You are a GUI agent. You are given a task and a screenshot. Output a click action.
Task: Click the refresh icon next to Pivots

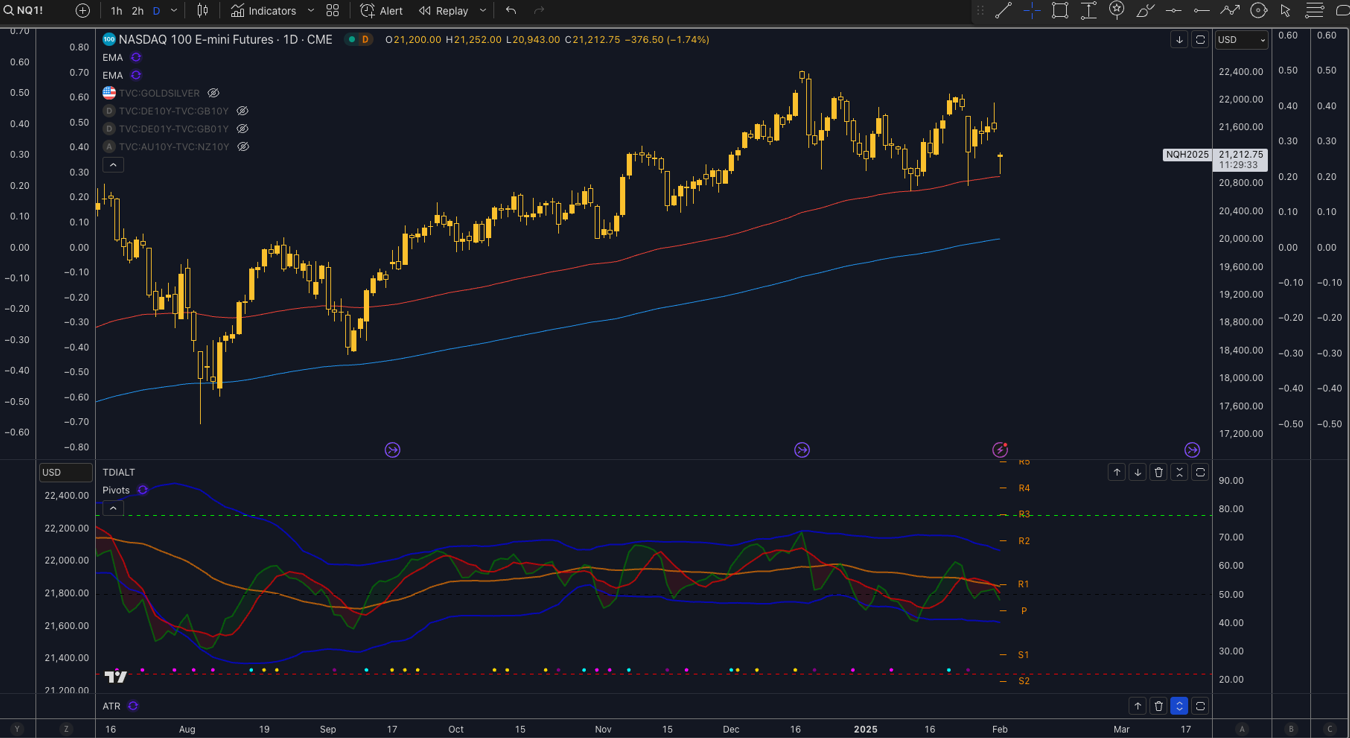point(143,490)
